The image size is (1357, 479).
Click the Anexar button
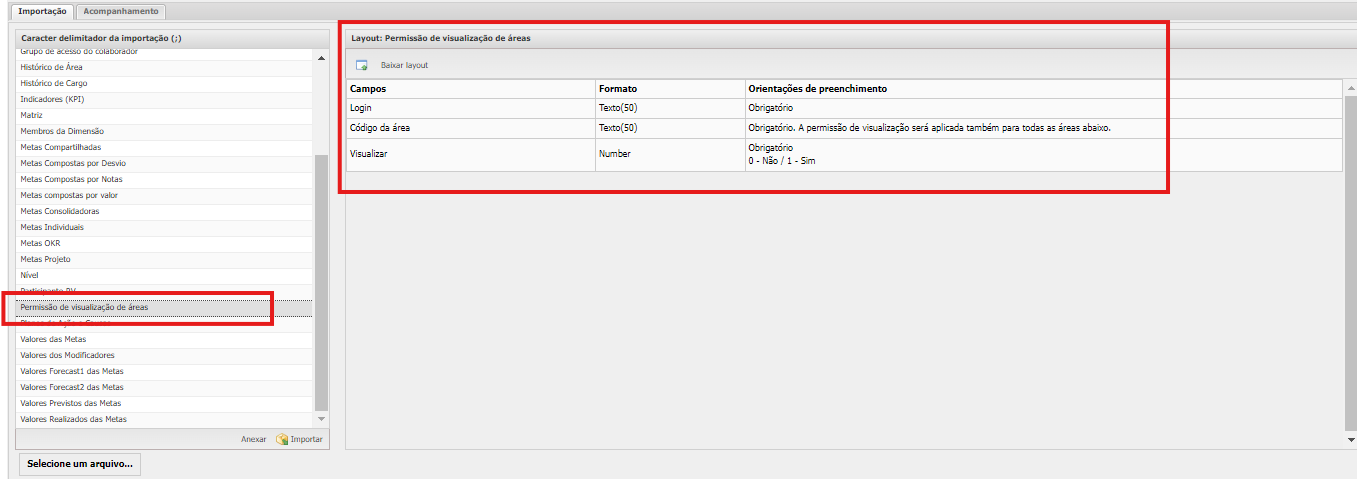click(253, 439)
